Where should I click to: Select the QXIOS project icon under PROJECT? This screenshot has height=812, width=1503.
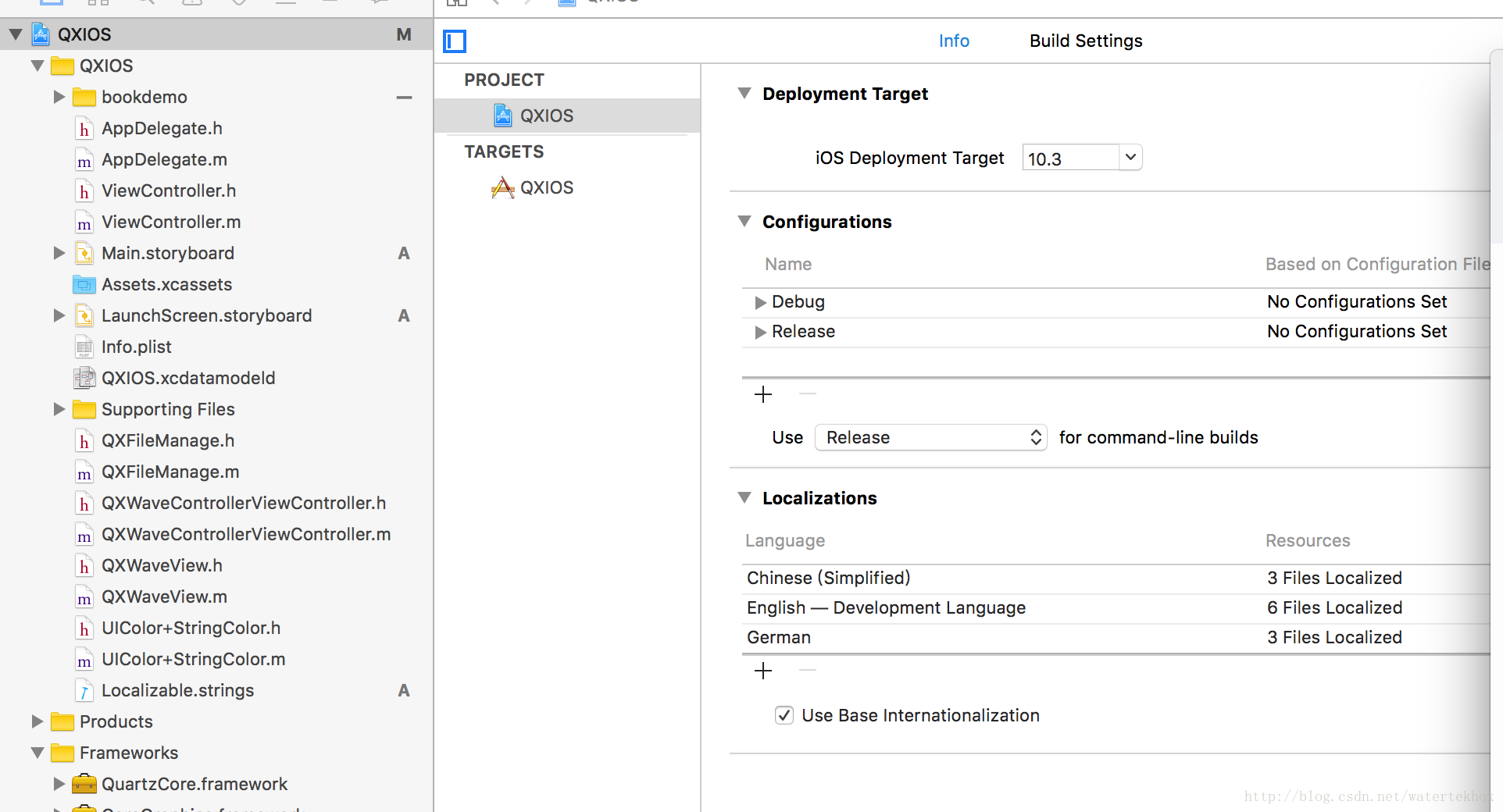pyautogui.click(x=503, y=116)
